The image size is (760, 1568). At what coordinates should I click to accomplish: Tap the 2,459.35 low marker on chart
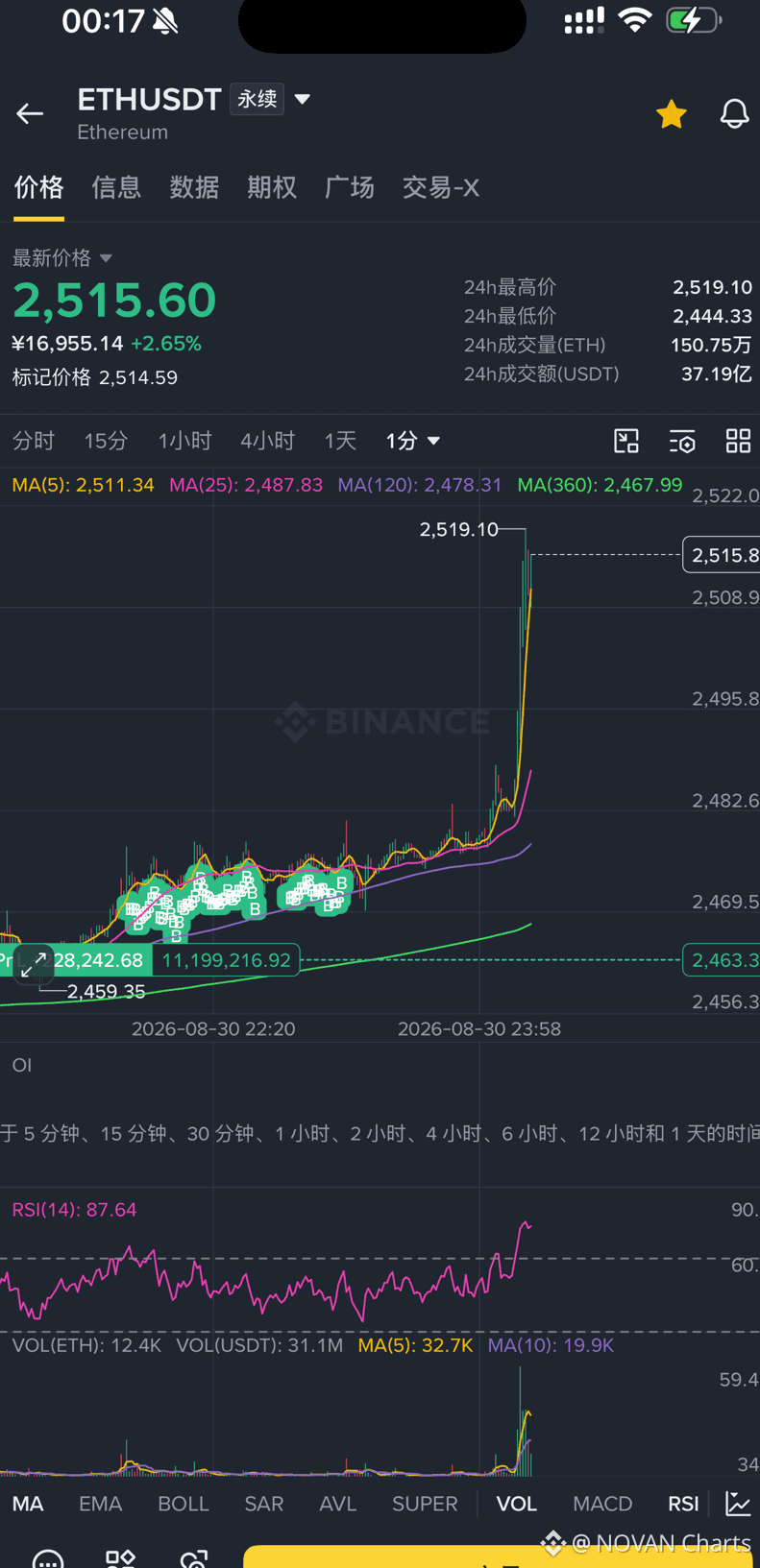coord(106,991)
